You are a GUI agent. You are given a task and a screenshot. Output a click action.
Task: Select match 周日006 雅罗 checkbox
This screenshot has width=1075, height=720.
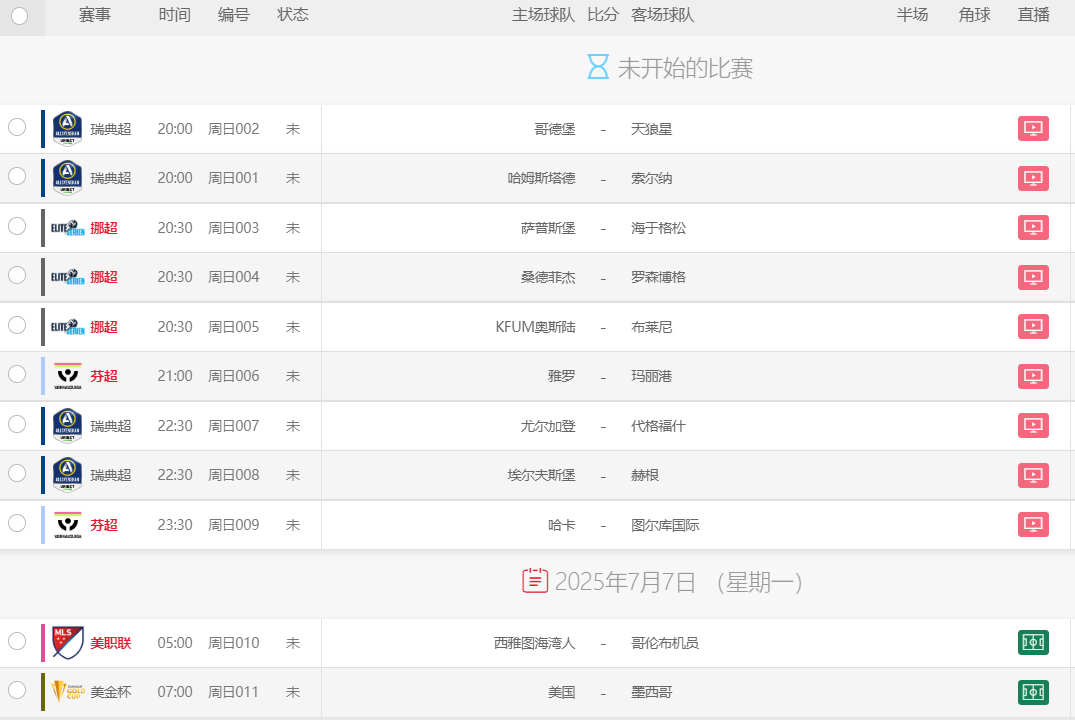(17, 374)
